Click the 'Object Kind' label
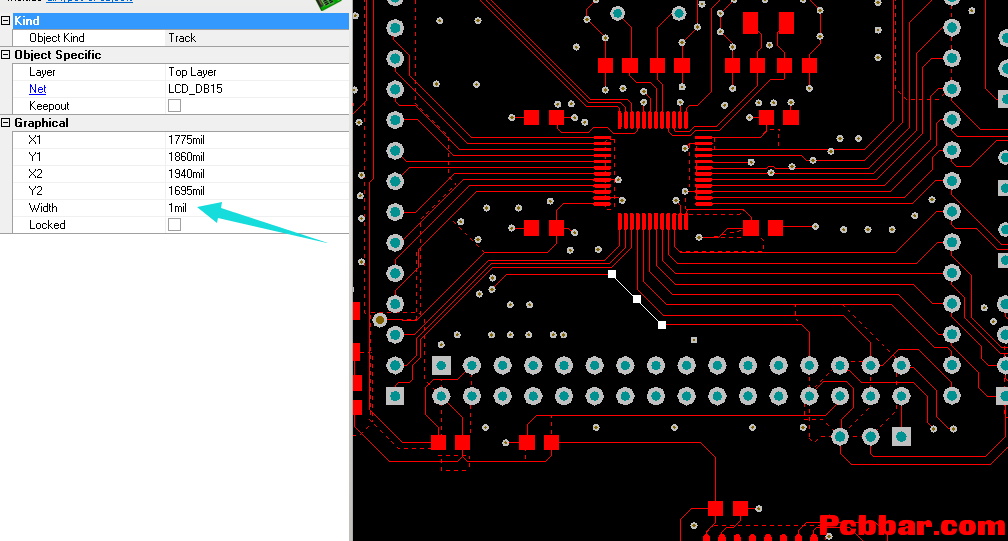The height and width of the screenshot is (541, 1008). 57,38
